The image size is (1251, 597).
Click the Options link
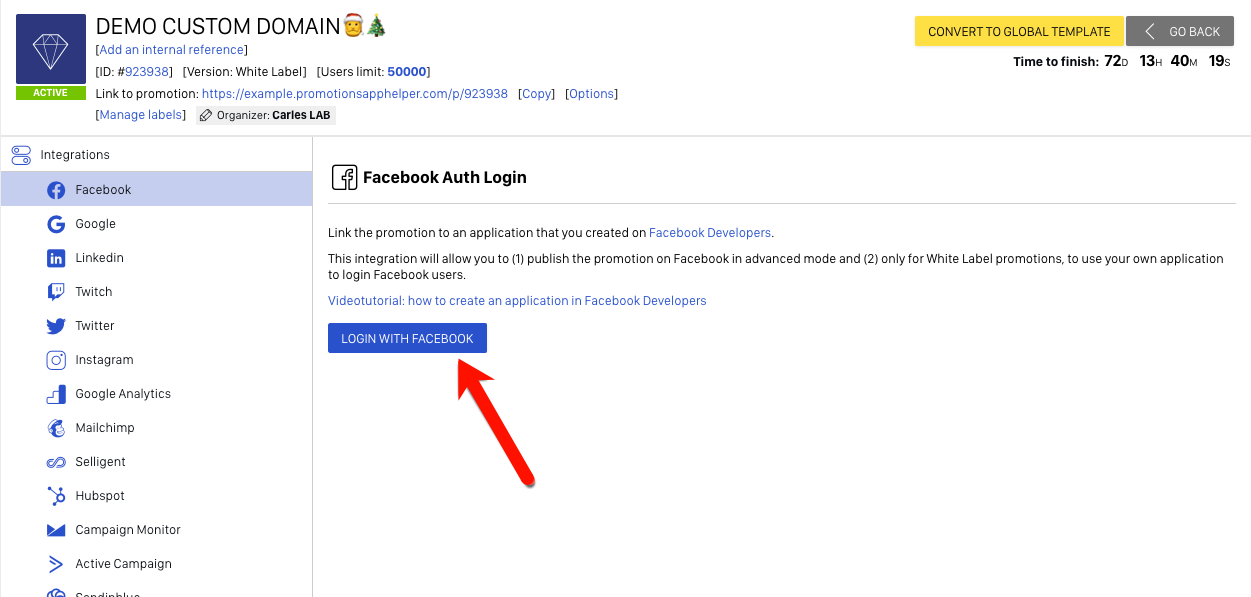tap(591, 94)
